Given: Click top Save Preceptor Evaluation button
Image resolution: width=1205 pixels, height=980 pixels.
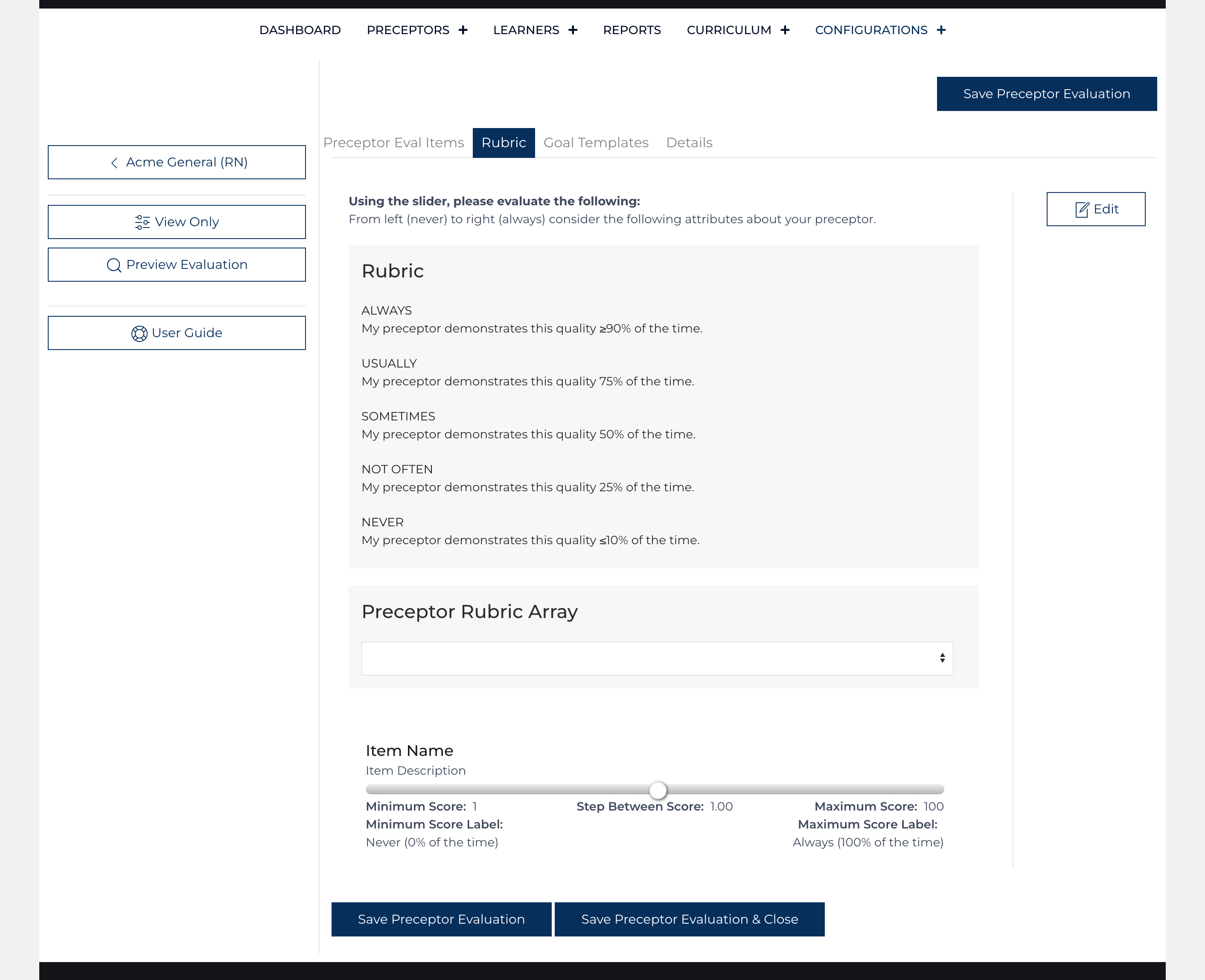Looking at the screenshot, I should point(1046,94).
